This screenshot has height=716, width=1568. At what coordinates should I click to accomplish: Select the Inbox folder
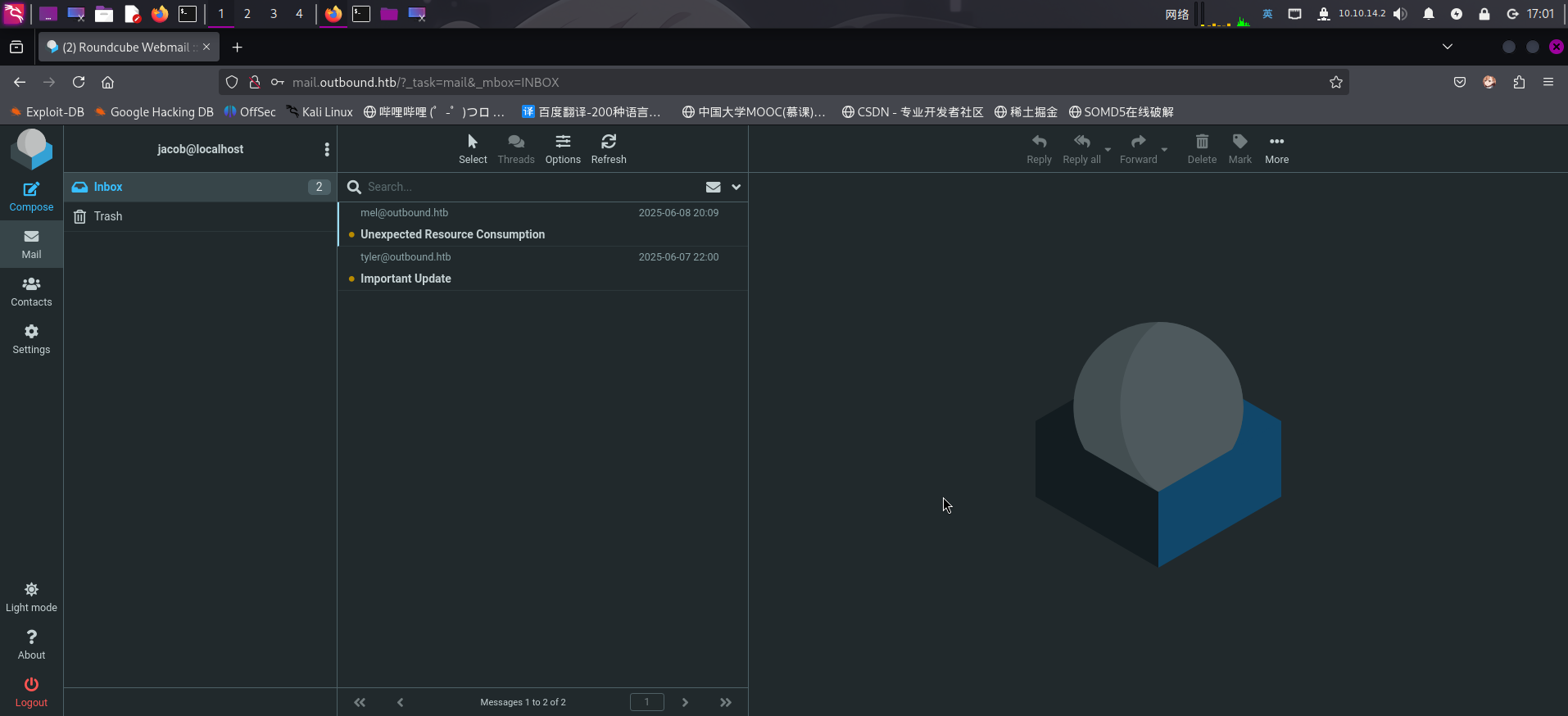click(x=108, y=187)
